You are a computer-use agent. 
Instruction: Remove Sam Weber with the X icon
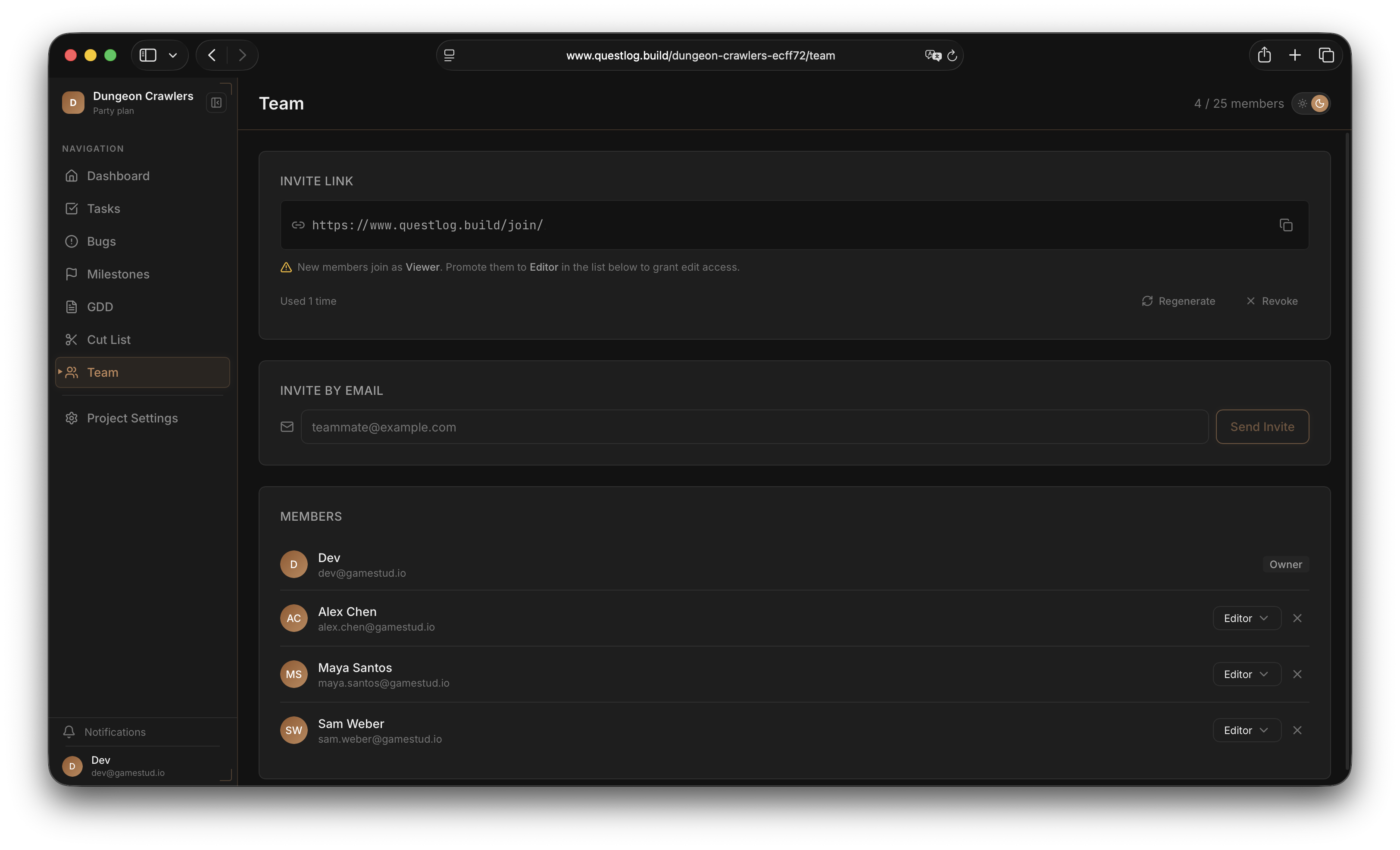click(1297, 730)
